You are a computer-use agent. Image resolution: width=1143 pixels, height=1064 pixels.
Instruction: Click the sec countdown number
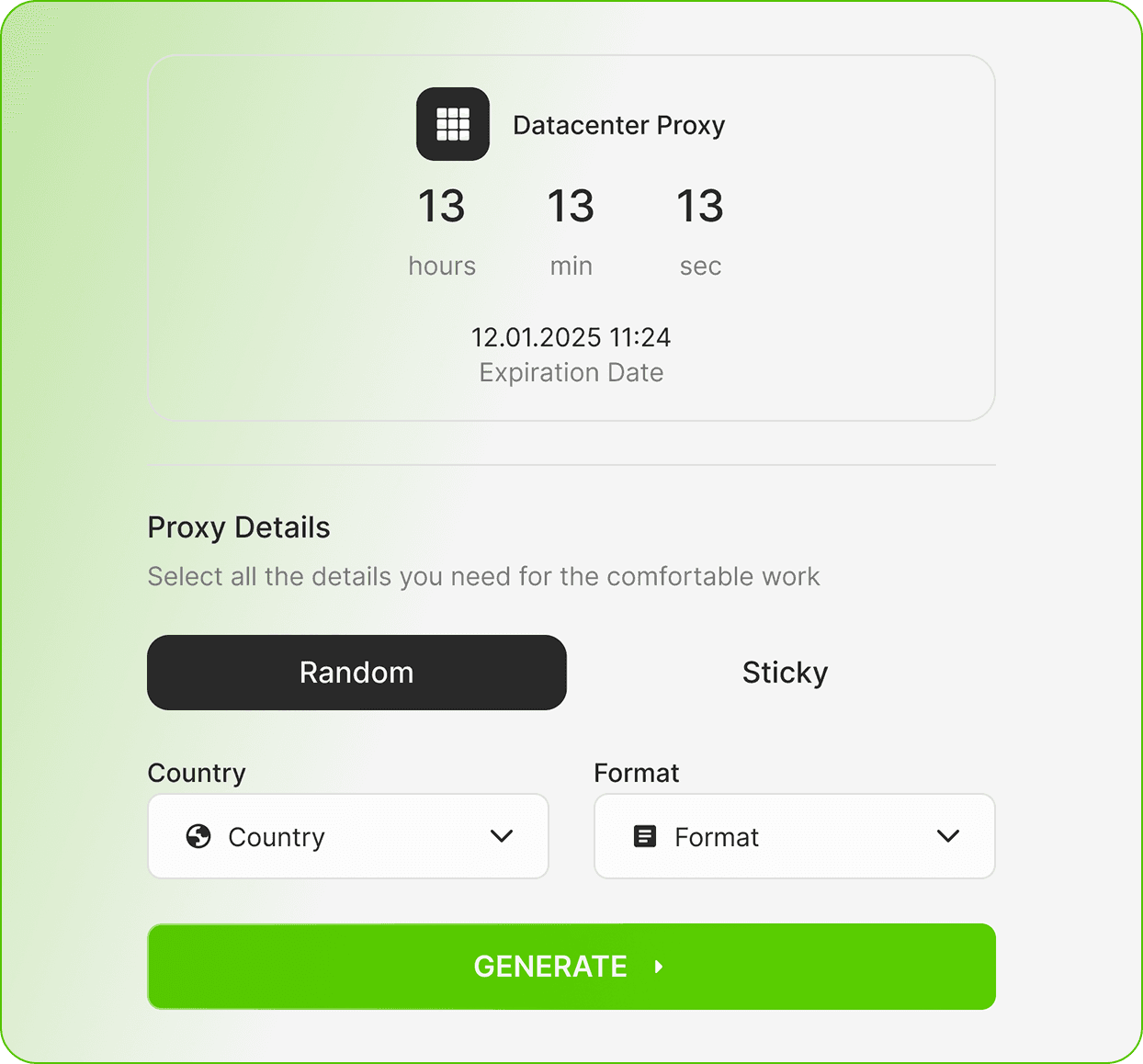point(700,206)
